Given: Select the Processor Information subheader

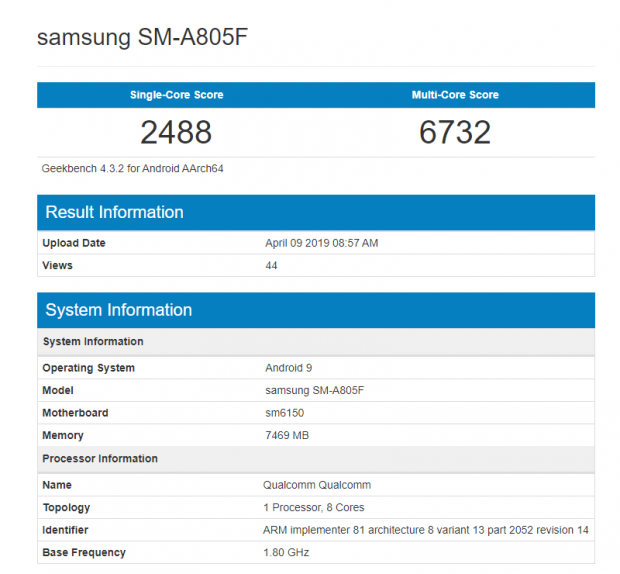Looking at the screenshot, I should pos(100,459).
